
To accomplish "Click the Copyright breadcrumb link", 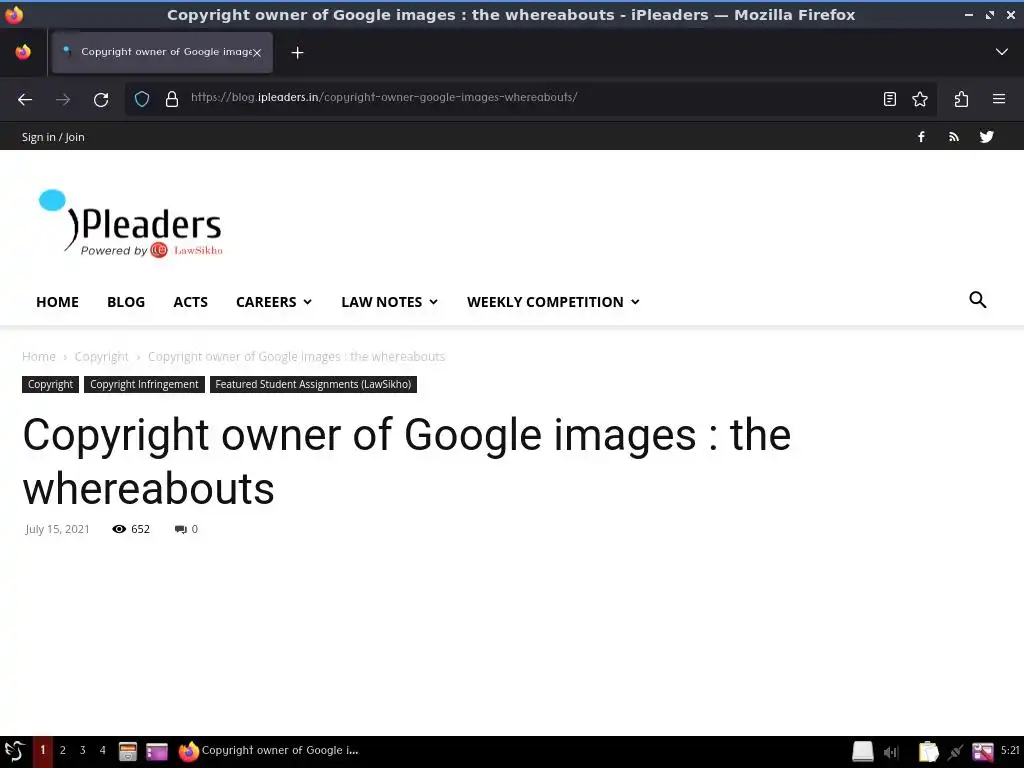I will click(x=101, y=357).
